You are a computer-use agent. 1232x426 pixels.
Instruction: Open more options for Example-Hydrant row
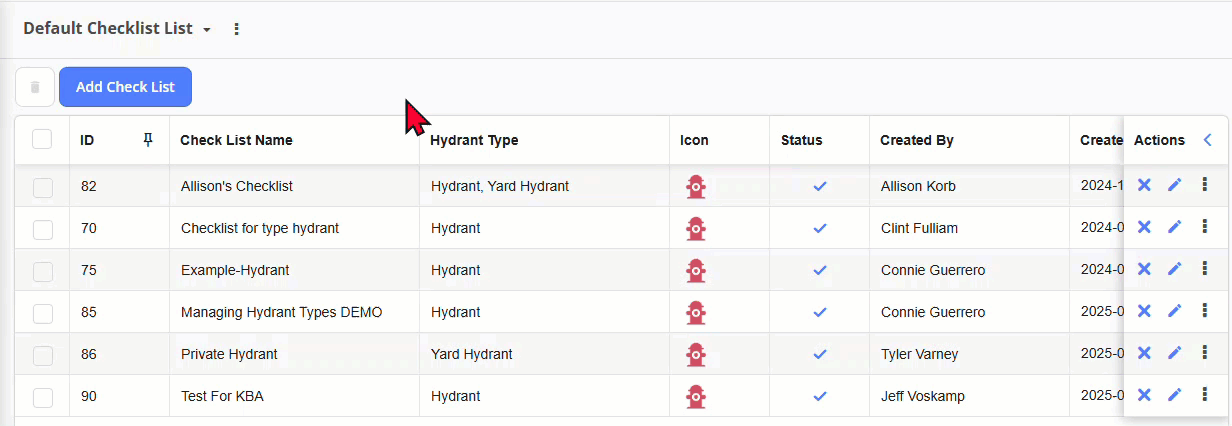click(1204, 269)
